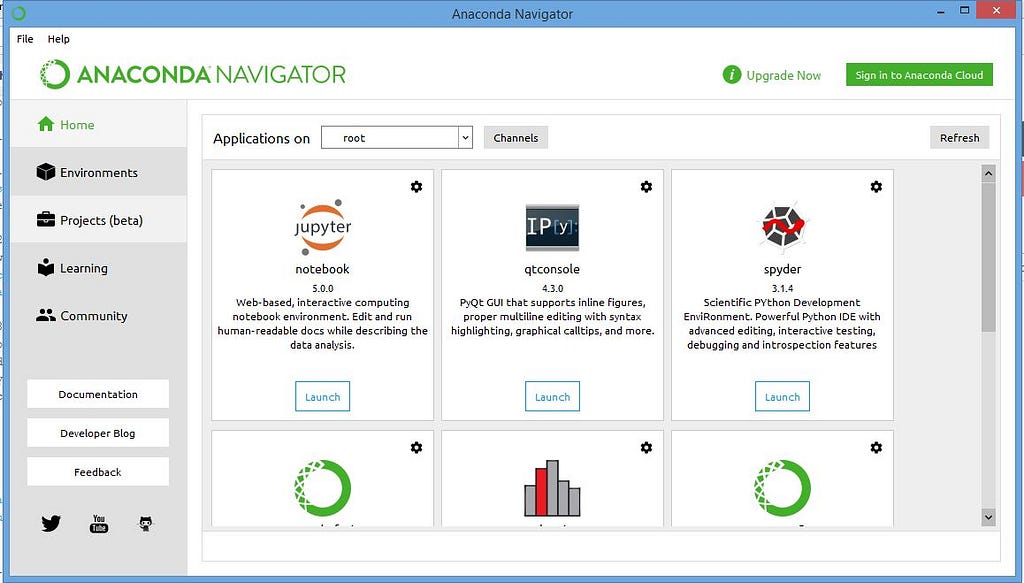Open the File menu
The image size is (1024, 583).
tap(25, 39)
